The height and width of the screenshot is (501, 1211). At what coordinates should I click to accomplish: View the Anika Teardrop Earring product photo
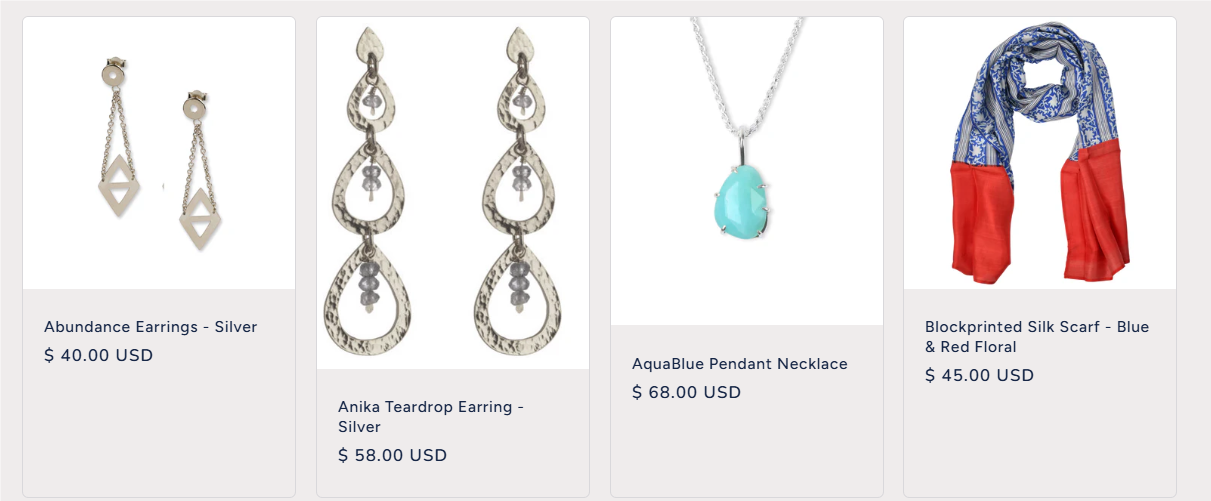pyautogui.click(x=453, y=193)
